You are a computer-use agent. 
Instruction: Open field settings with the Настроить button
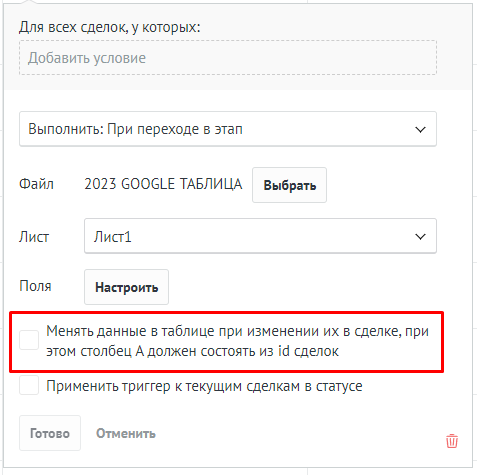coord(126,287)
